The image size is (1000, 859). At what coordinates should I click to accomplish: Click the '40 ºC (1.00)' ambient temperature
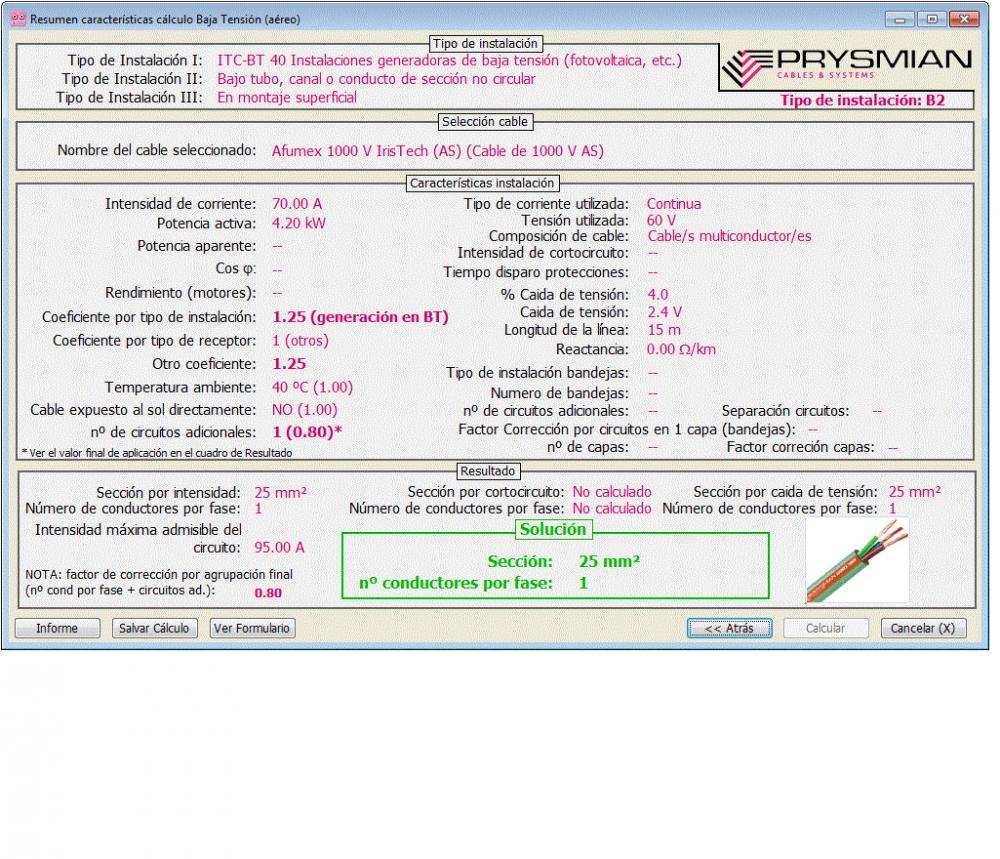tap(312, 387)
